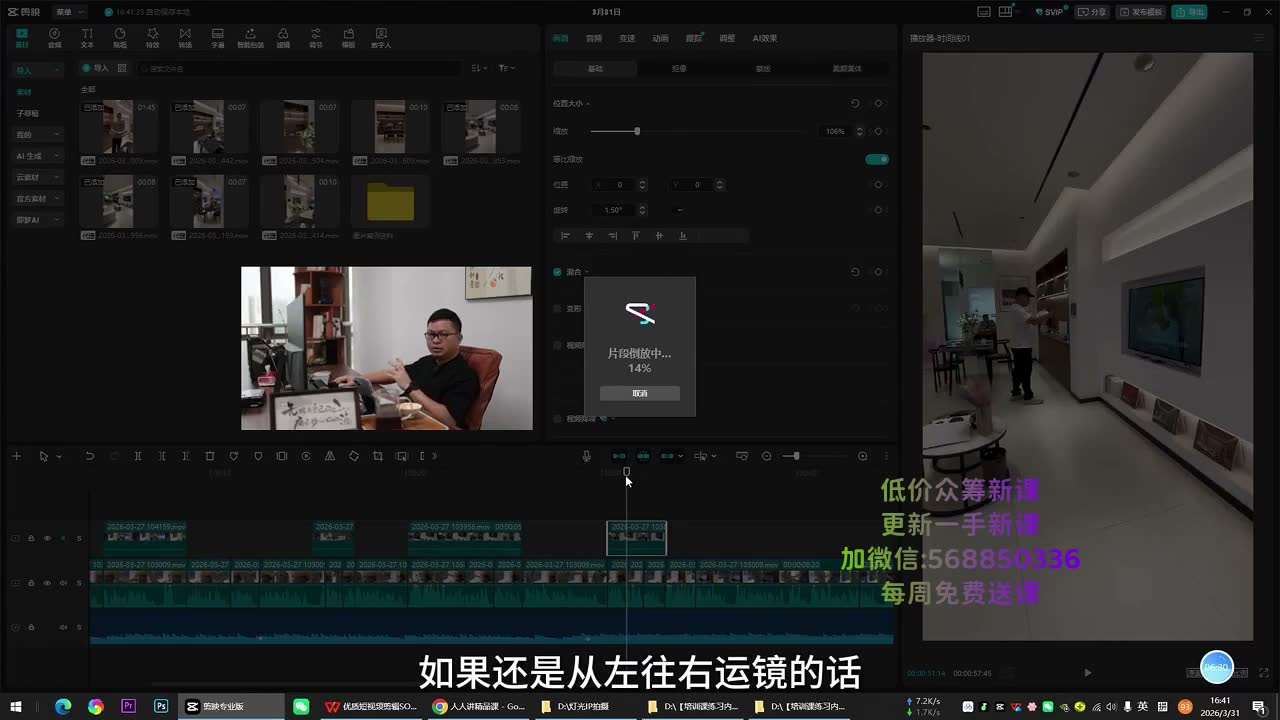Open the 数字人 digital human tab
Viewport: 1280px width, 720px height.
pyautogui.click(x=381, y=38)
